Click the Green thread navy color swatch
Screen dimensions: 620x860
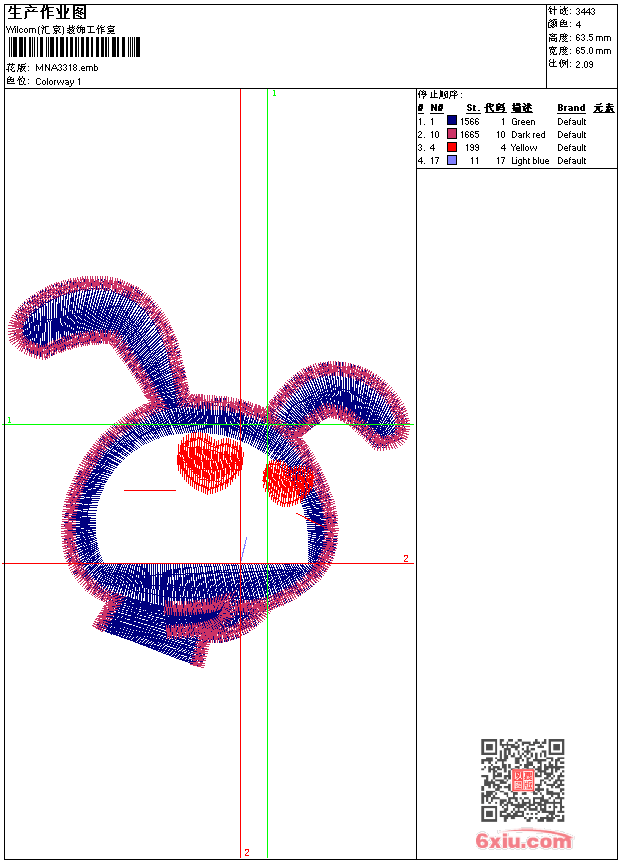tap(452, 122)
